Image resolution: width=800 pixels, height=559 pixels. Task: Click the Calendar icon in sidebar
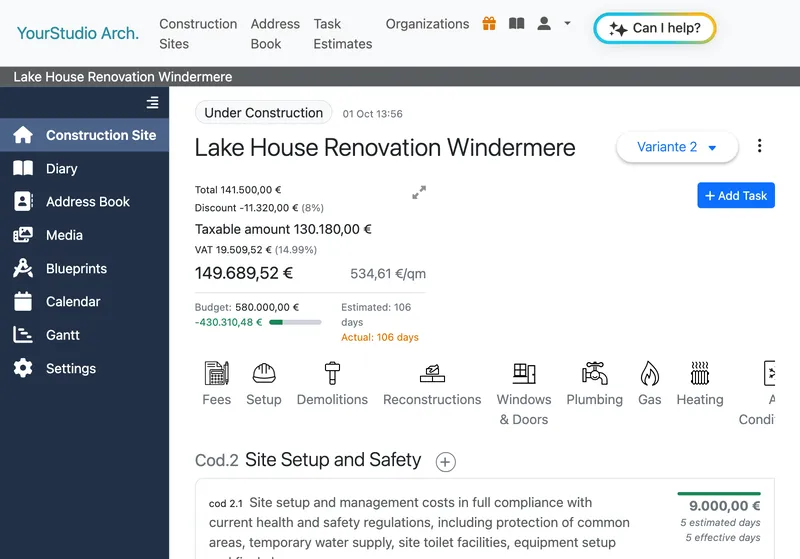[x=23, y=301]
